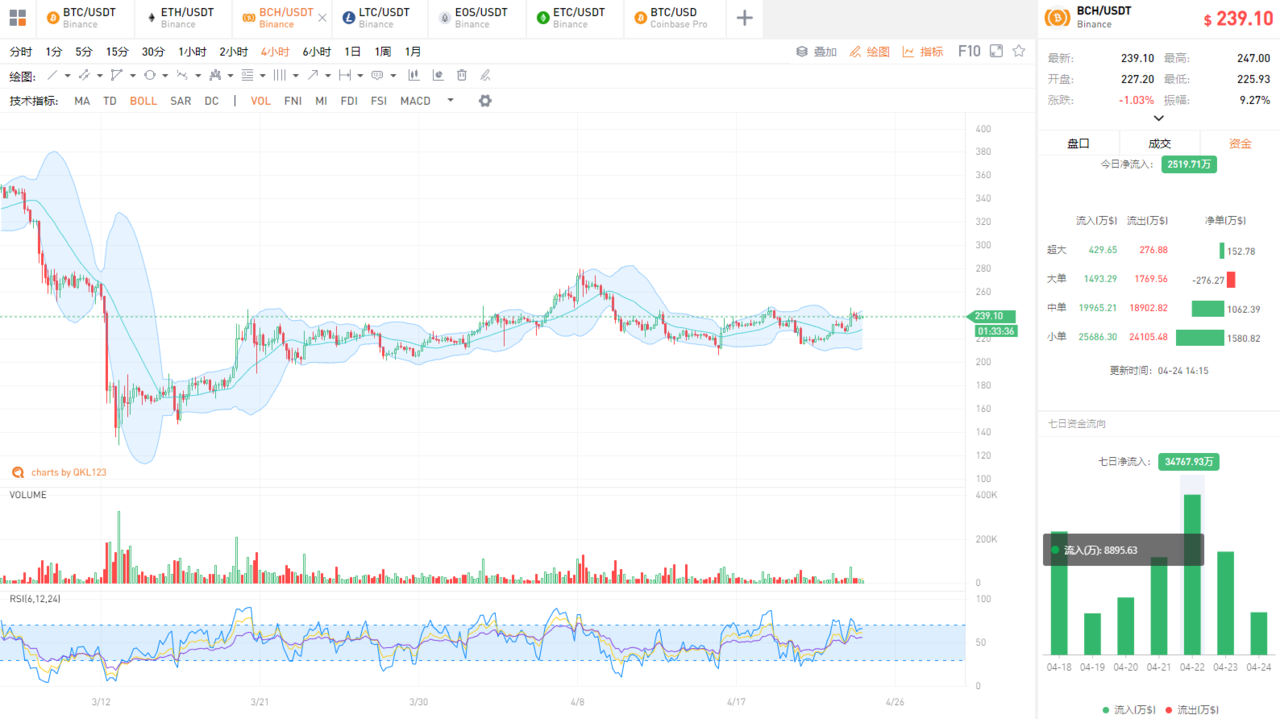Open the 盘口 order book tab
The height and width of the screenshot is (719, 1280).
tap(1078, 144)
